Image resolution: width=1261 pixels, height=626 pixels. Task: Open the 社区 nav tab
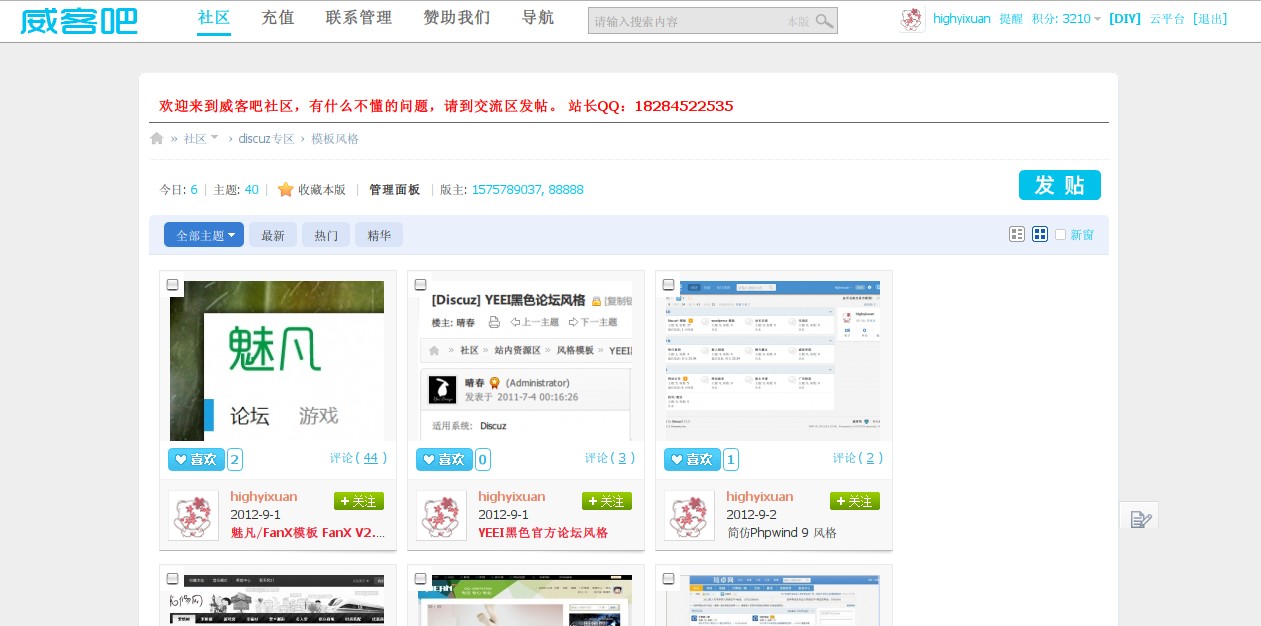tap(214, 18)
